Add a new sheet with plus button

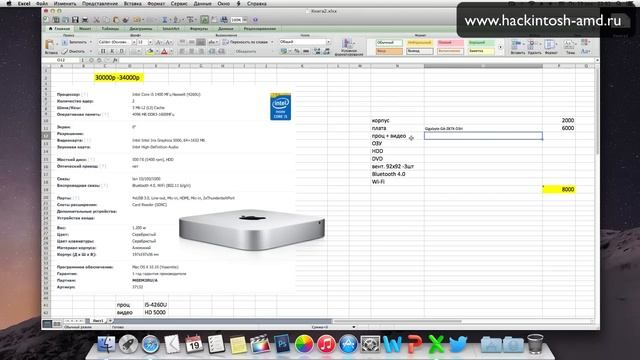click(110, 321)
